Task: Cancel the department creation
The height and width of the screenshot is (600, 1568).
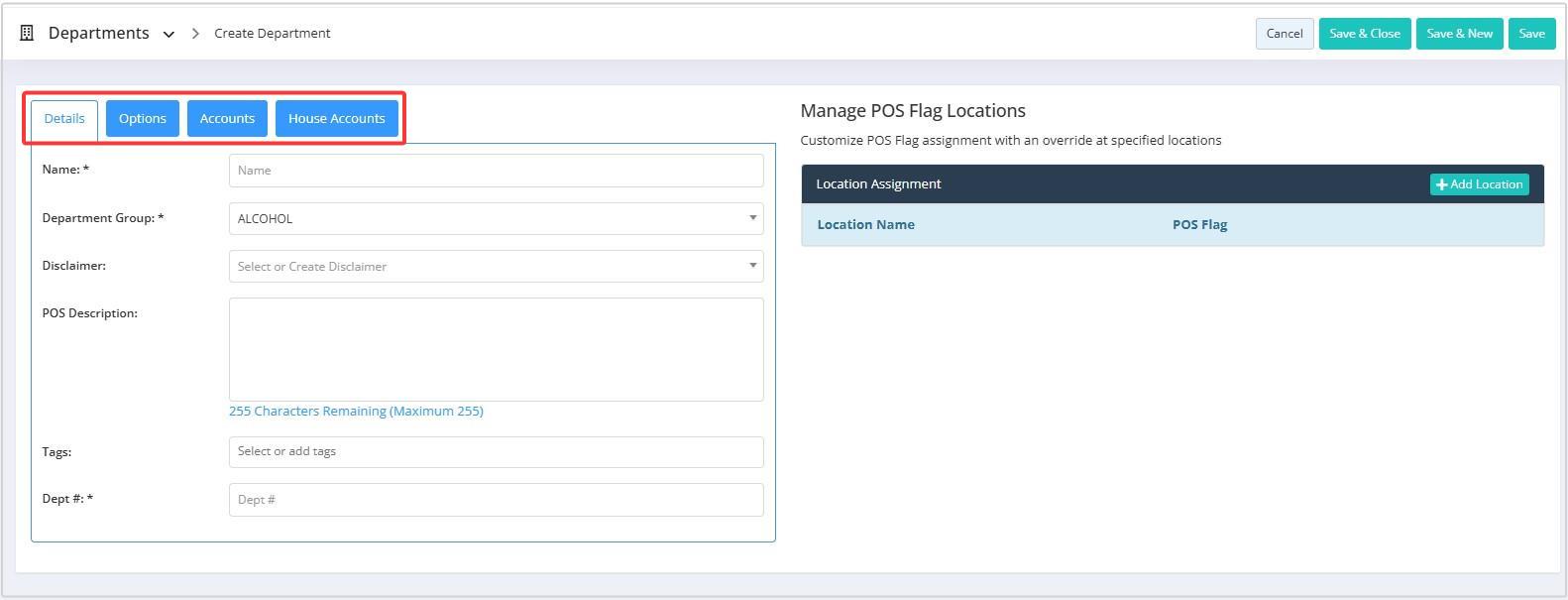Action: (1285, 33)
